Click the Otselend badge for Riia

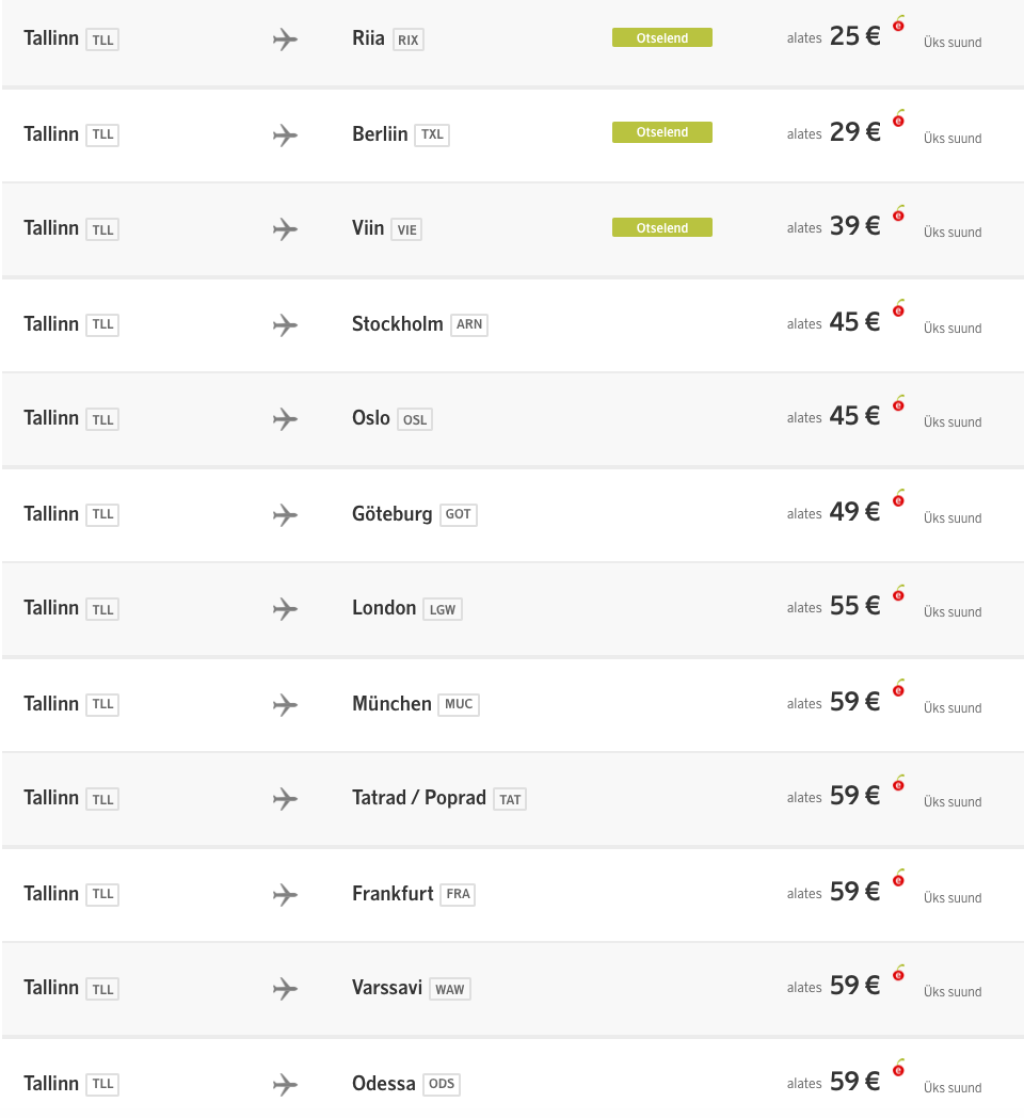[x=662, y=38]
